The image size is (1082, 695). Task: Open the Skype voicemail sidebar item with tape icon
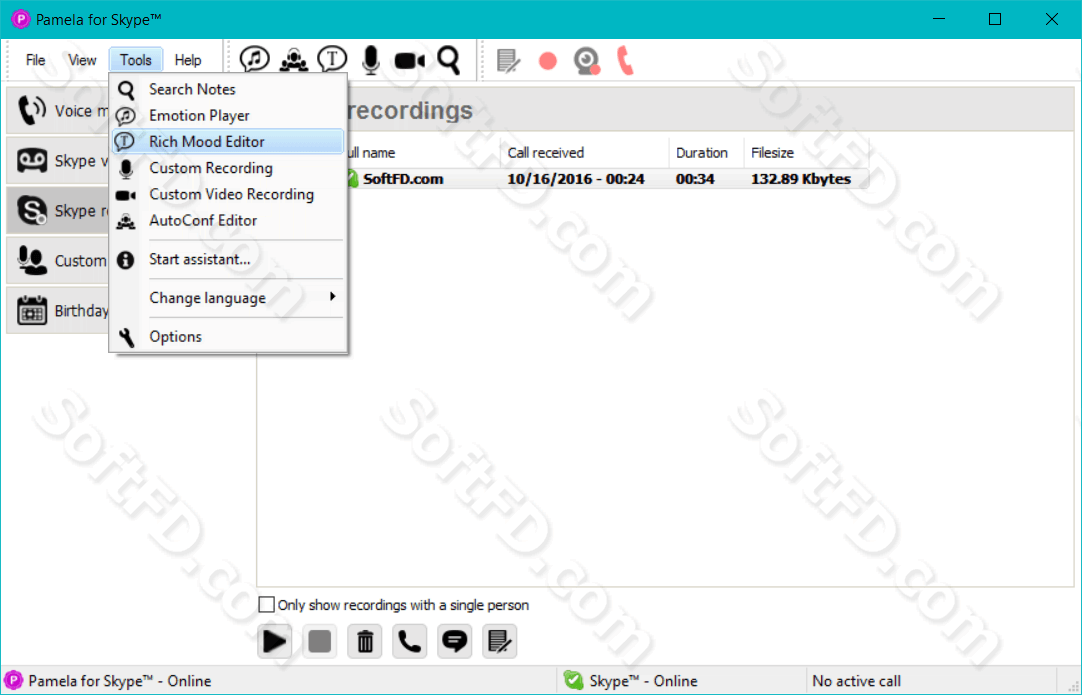click(x=58, y=160)
